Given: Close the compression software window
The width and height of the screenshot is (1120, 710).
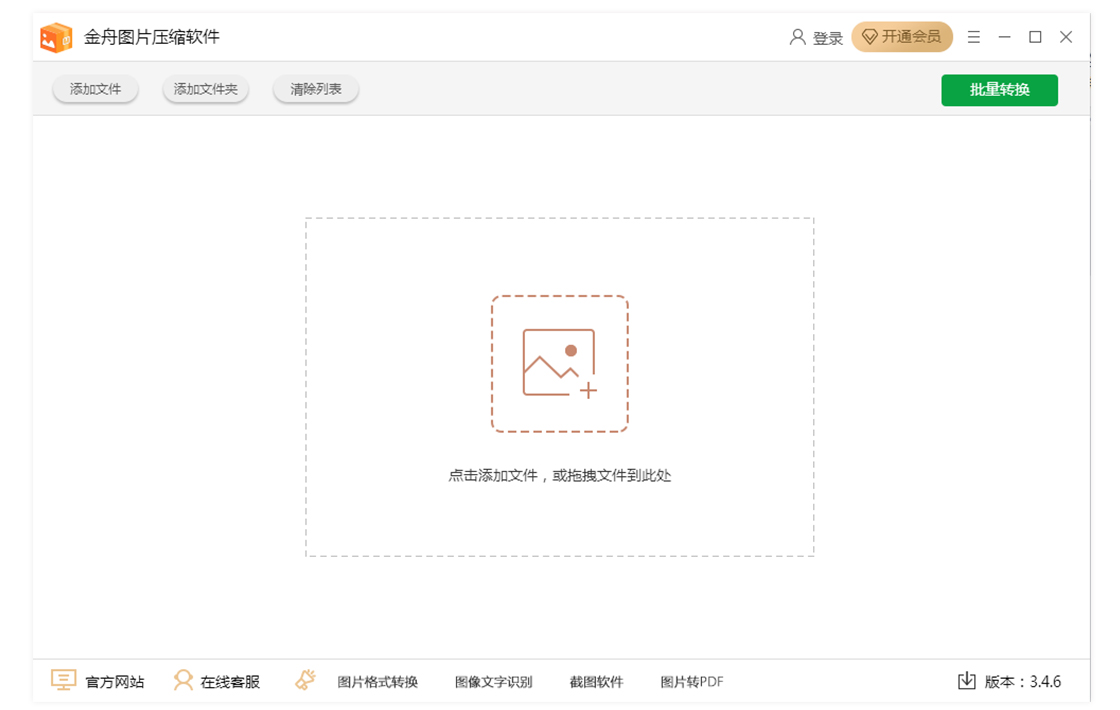Looking at the screenshot, I should tap(1066, 37).
